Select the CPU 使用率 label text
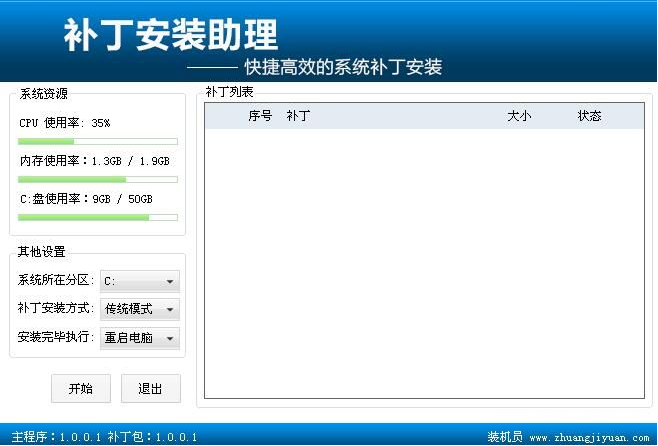This screenshot has height=446, width=658. click(64, 123)
